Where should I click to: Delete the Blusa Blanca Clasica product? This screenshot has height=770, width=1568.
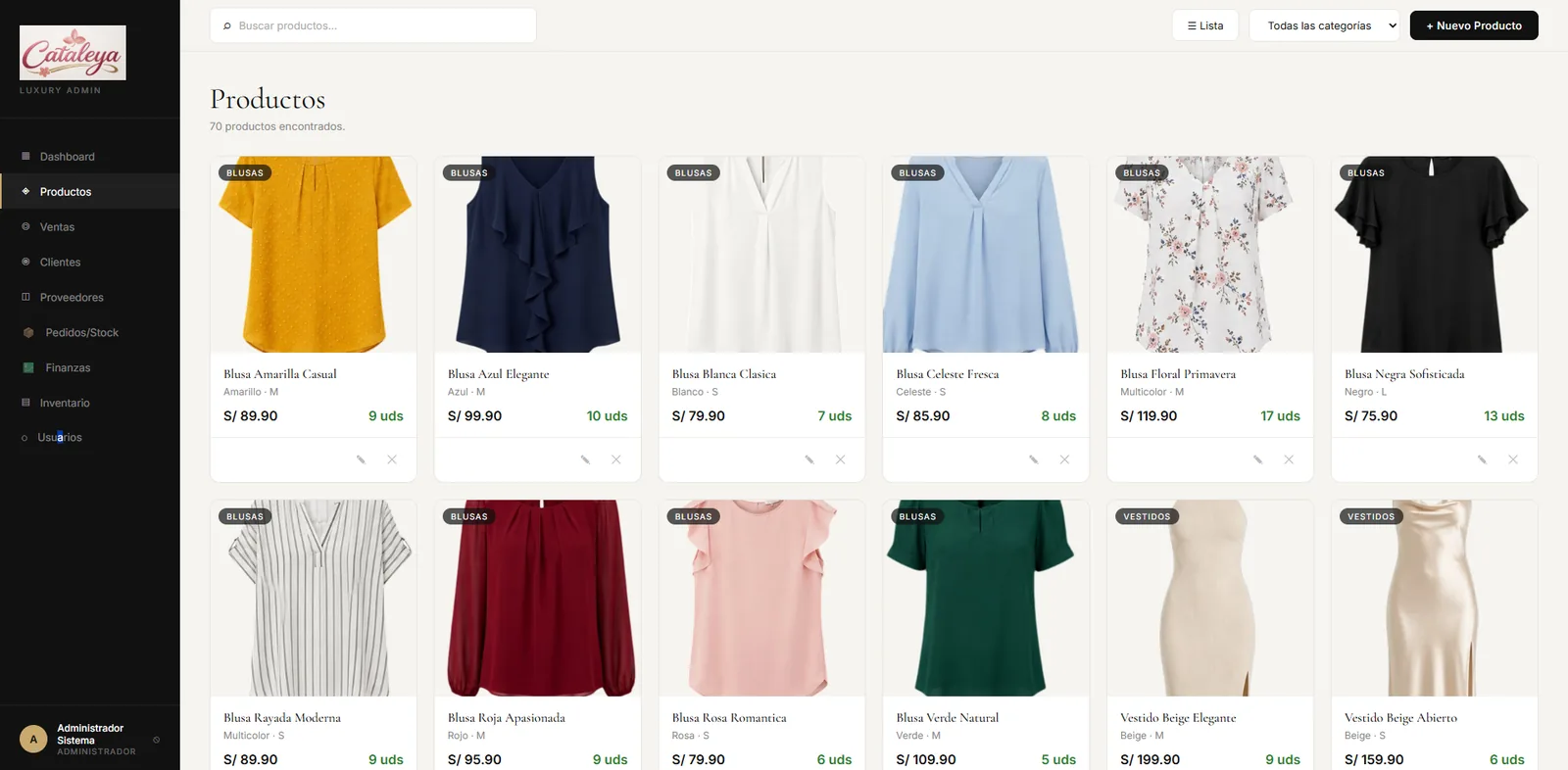tap(840, 459)
